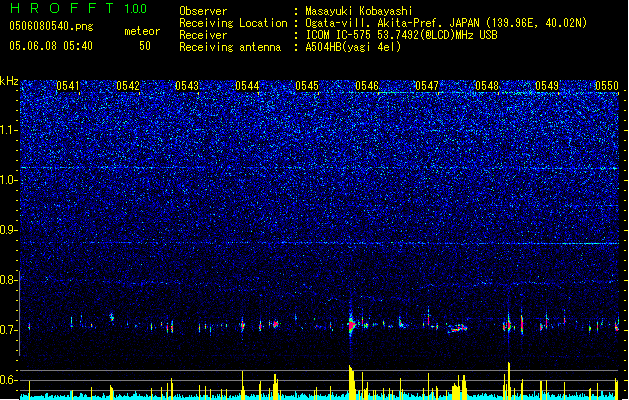This screenshot has width=629, height=400.
Task: Click the tallest yellow power spike near 0548
Action: click(x=509, y=380)
